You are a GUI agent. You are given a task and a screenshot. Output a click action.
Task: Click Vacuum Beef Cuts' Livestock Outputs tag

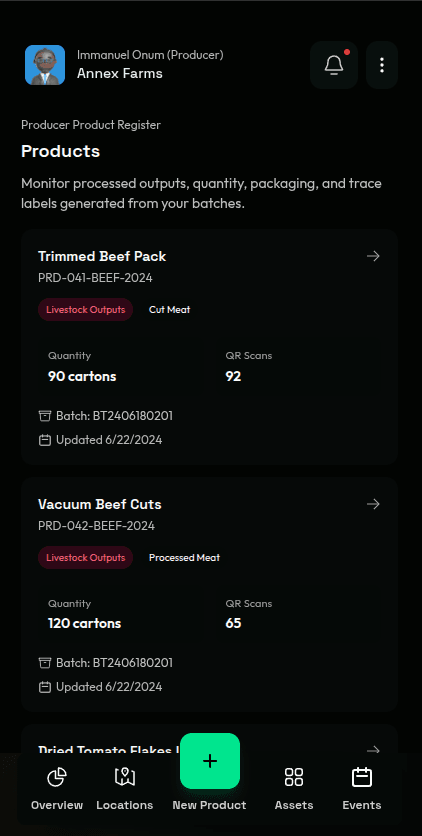pyautogui.click(x=85, y=558)
